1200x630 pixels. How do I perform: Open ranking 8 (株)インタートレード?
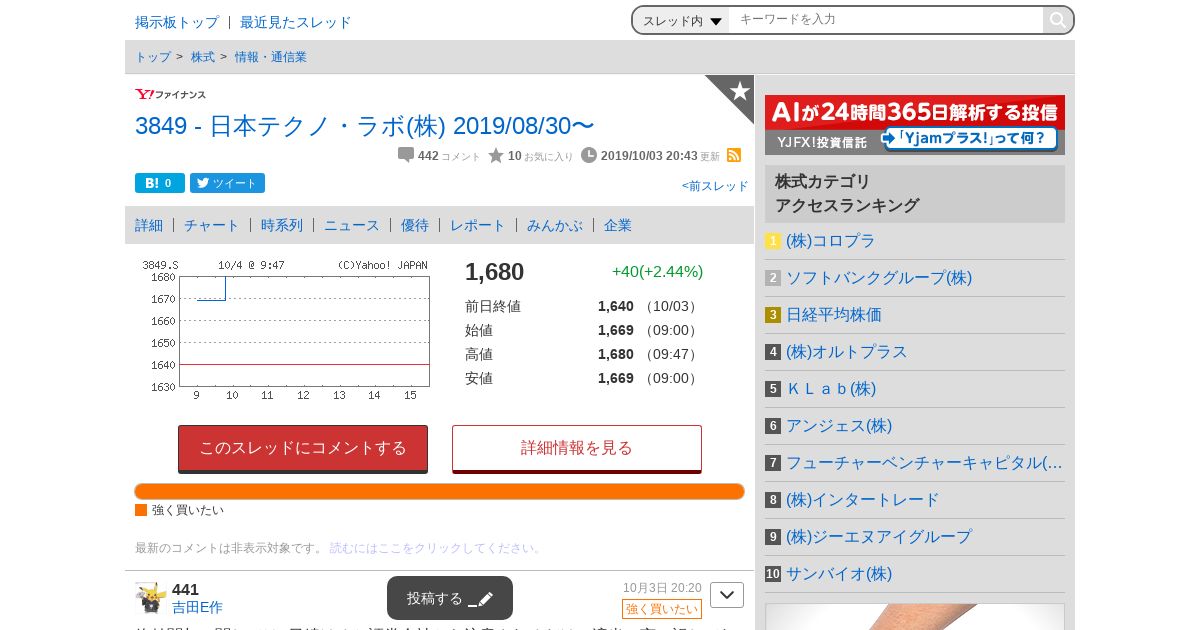click(863, 500)
